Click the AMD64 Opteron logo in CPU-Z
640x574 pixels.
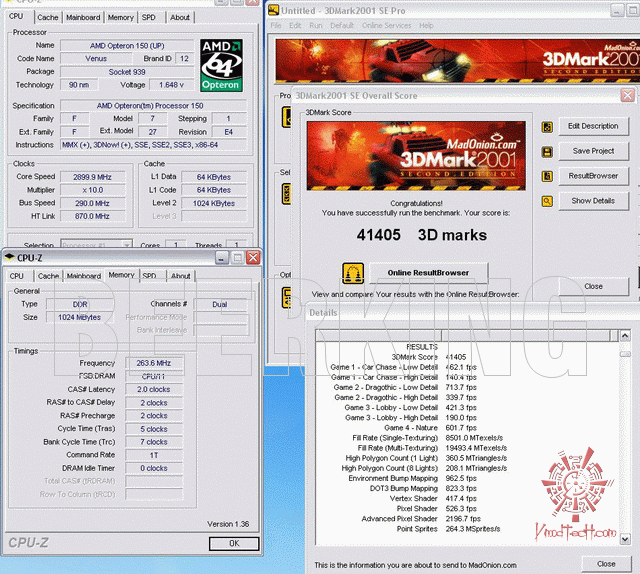pyautogui.click(x=221, y=65)
